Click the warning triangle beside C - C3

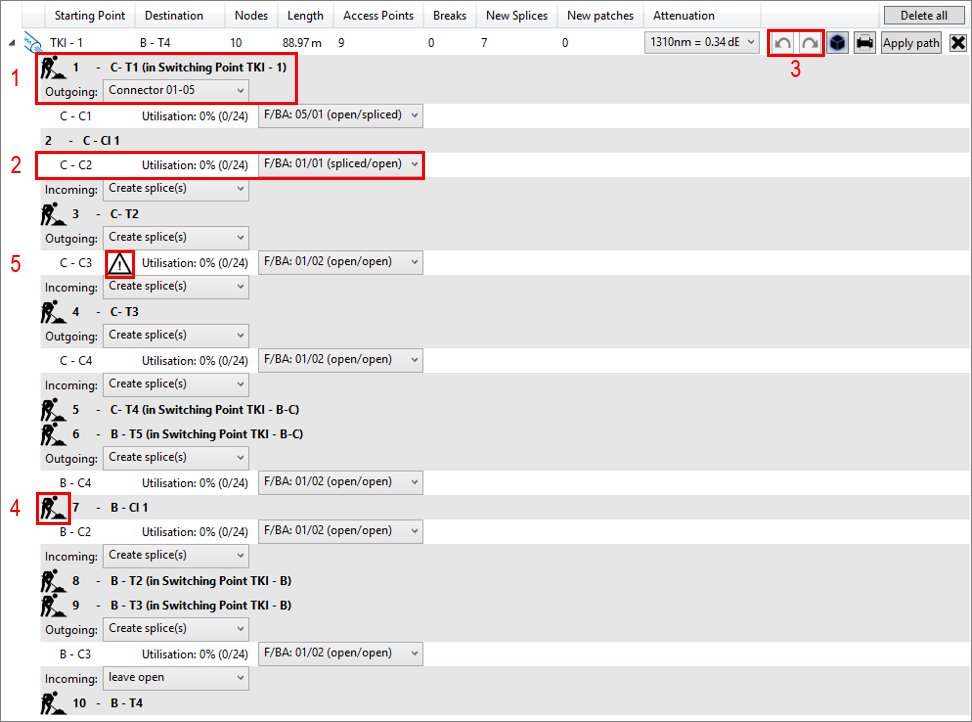[x=119, y=263]
